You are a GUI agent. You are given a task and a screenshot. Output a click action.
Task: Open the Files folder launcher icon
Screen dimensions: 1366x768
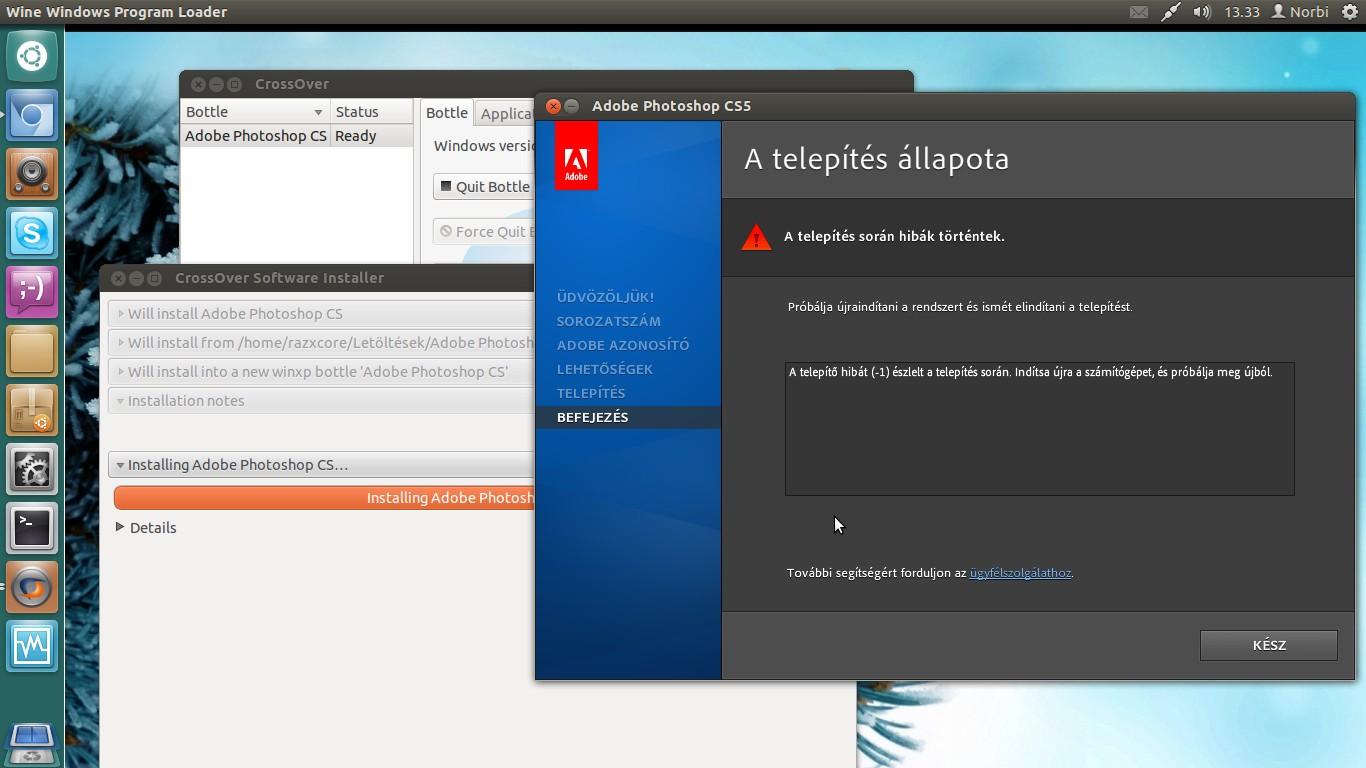click(32, 351)
